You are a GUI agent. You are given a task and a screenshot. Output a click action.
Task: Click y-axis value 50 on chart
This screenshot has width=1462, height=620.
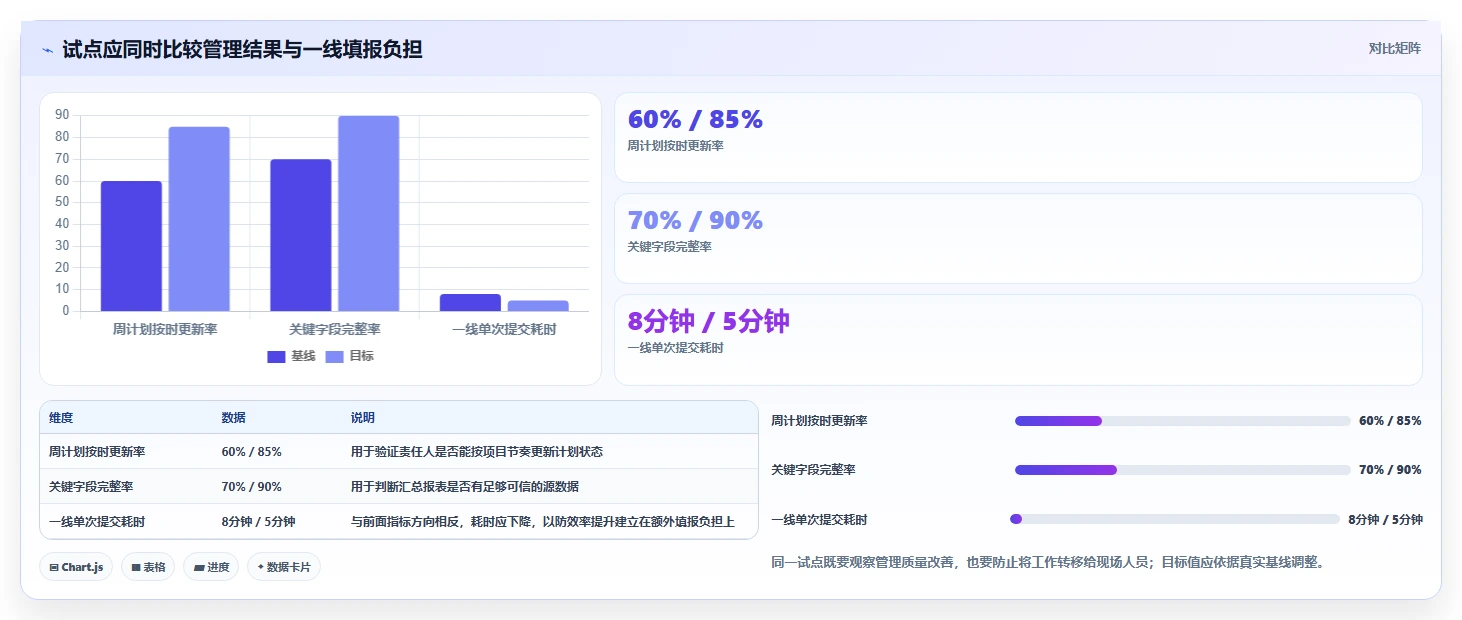pyautogui.click(x=62, y=202)
